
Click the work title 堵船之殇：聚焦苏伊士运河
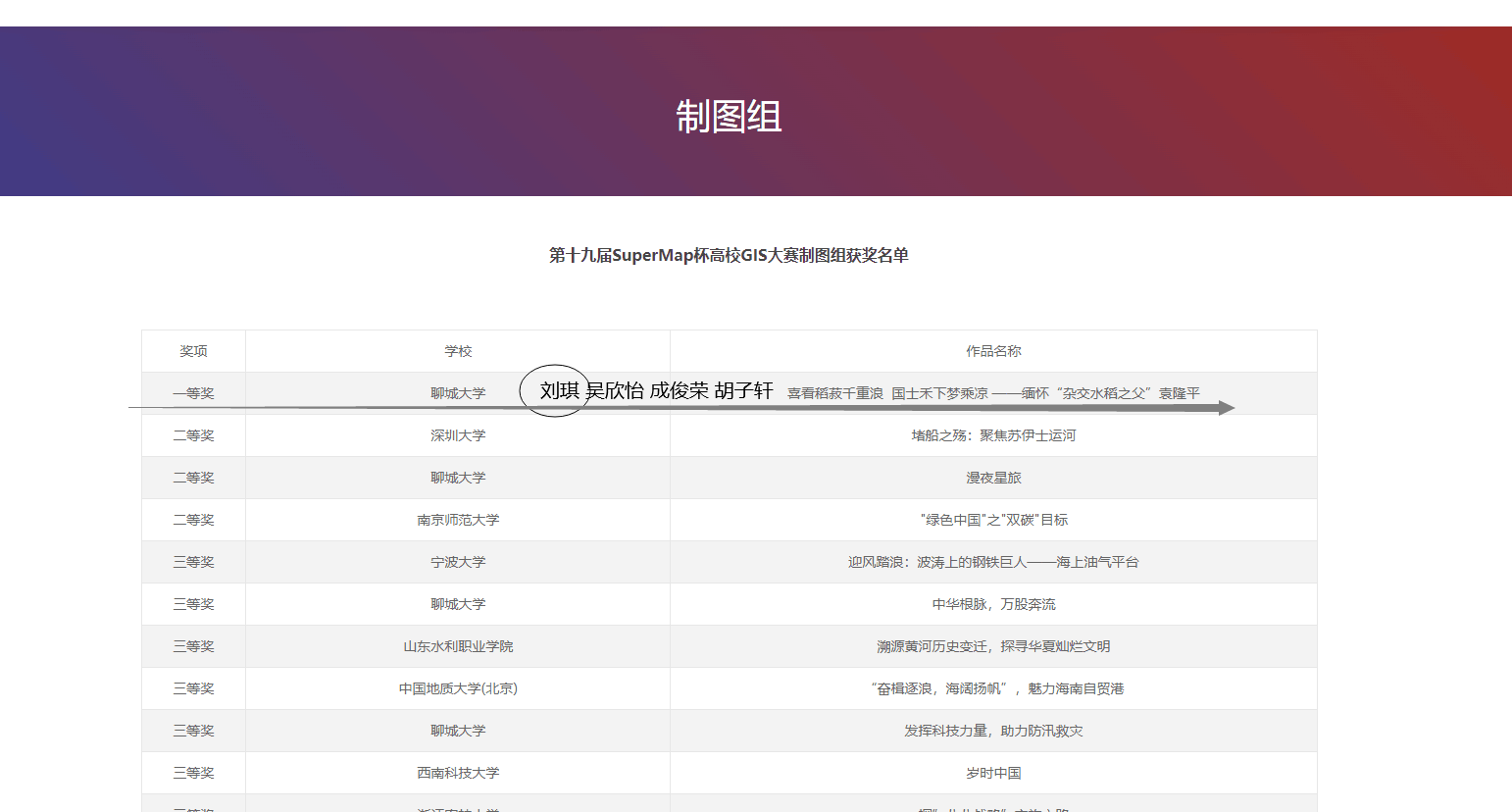(x=993, y=435)
